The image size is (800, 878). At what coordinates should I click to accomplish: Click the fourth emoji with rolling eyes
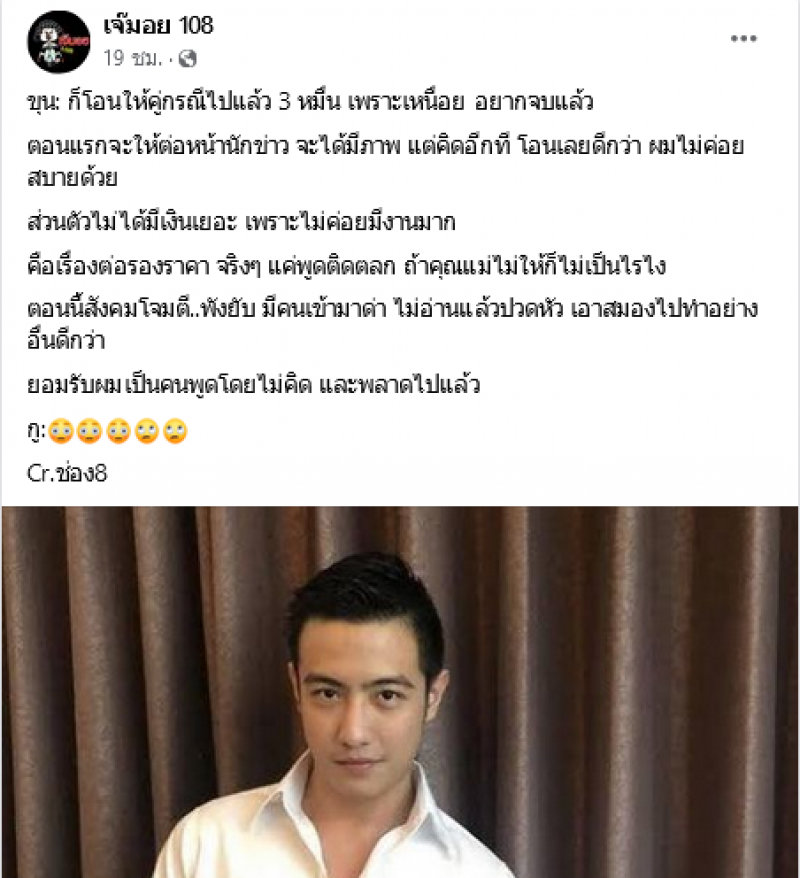[147, 432]
